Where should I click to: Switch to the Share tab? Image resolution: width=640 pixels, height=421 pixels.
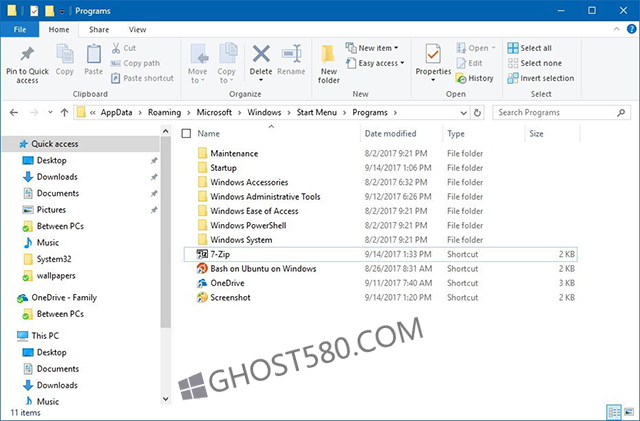tap(99, 29)
